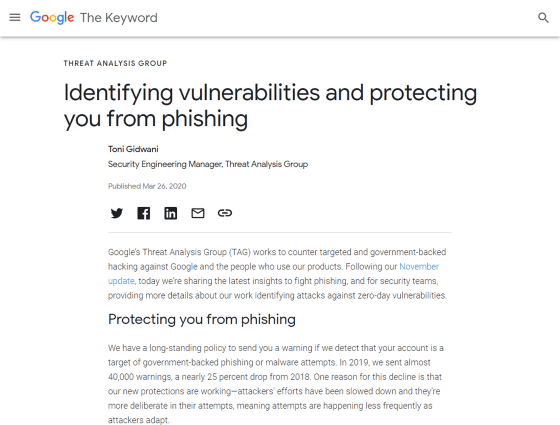Viewport: 560px width, 425px height.
Task: Open the hamburger navigation menu
Action: [x=15, y=17]
